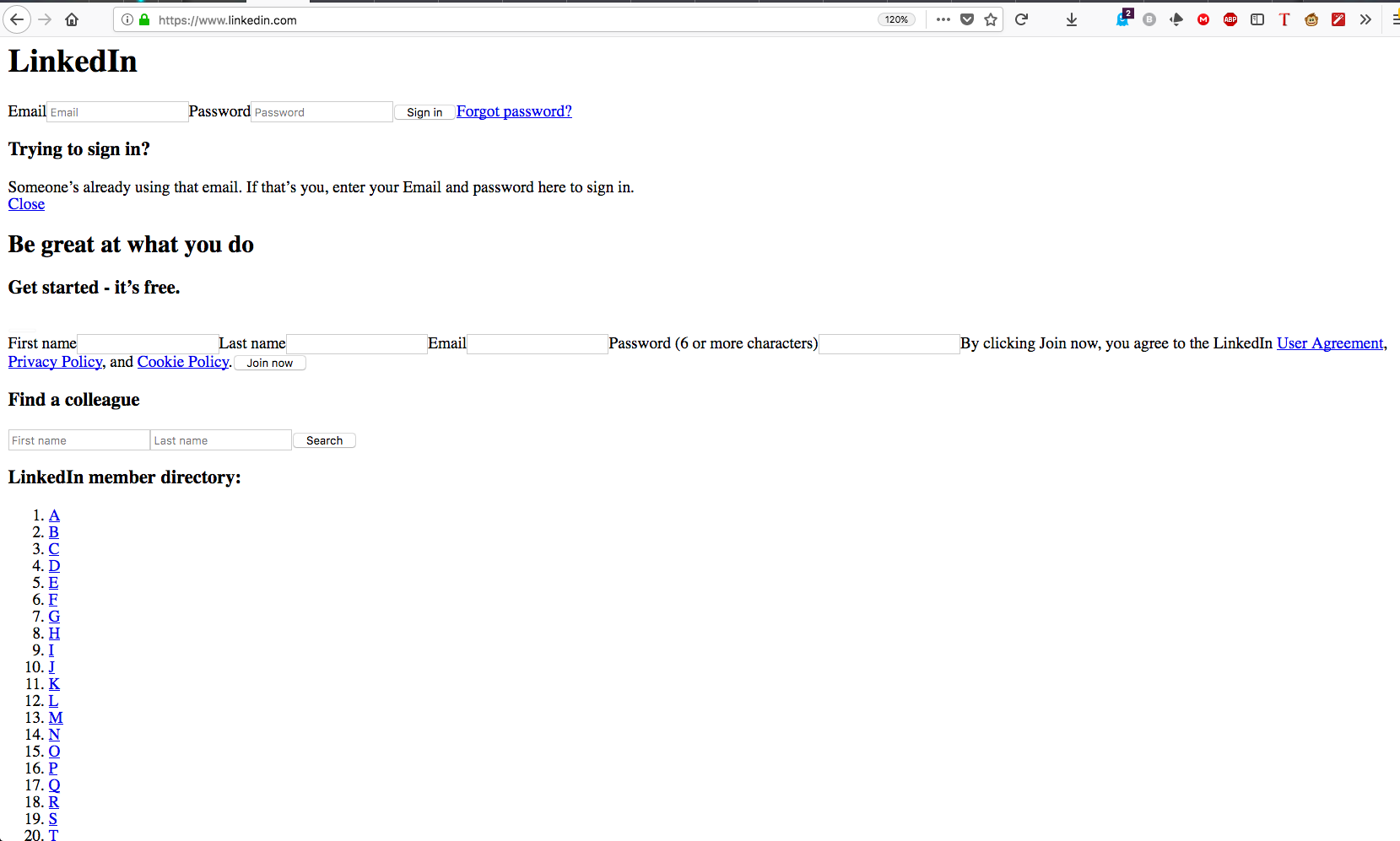
Task: Bookmark this page with star icon
Action: 991,19
